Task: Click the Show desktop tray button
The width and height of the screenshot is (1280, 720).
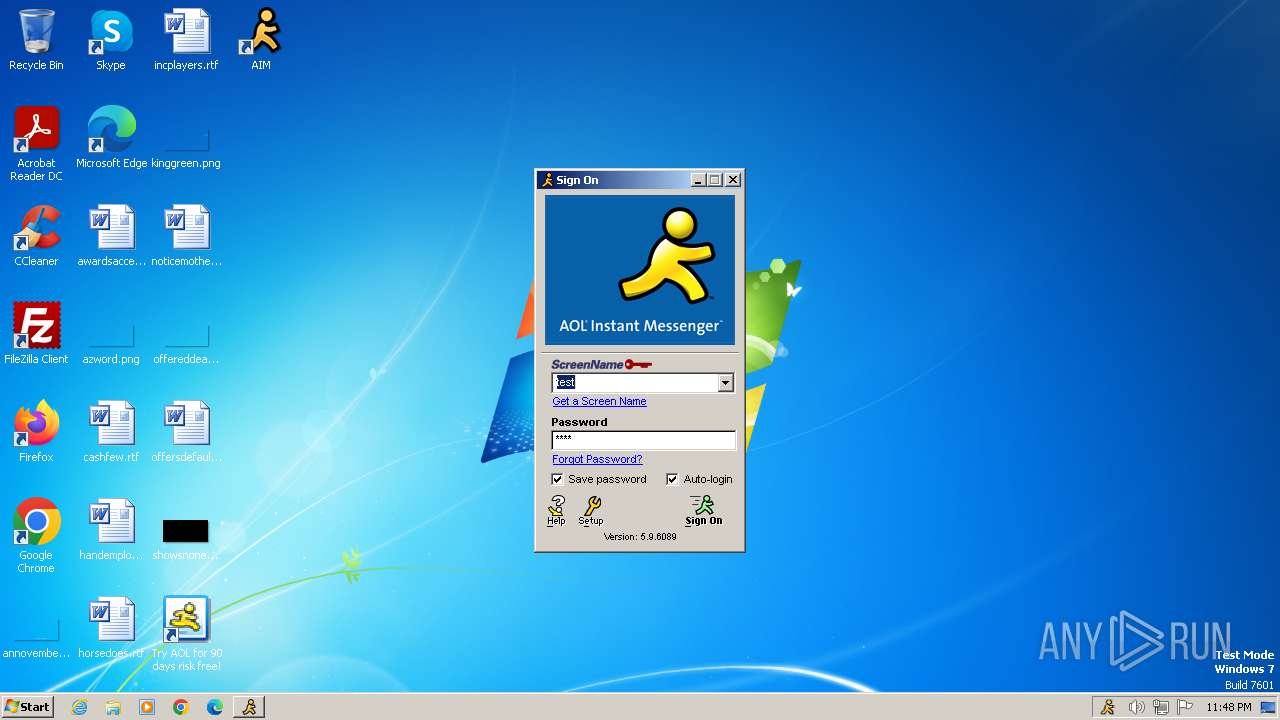Action: tap(1268, 707)
